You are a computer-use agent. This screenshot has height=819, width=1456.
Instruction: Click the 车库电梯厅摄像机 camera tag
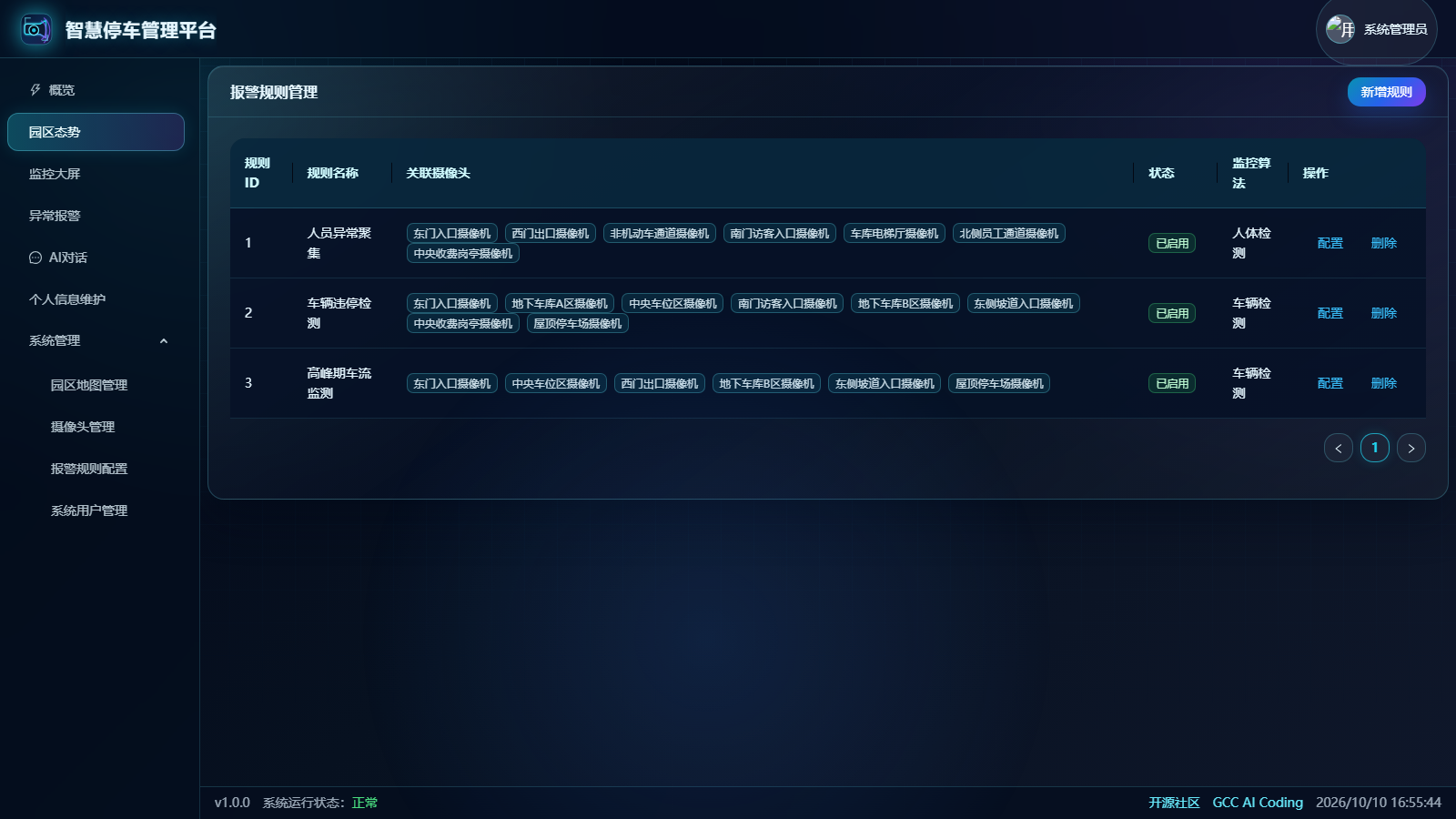point(895,234)
